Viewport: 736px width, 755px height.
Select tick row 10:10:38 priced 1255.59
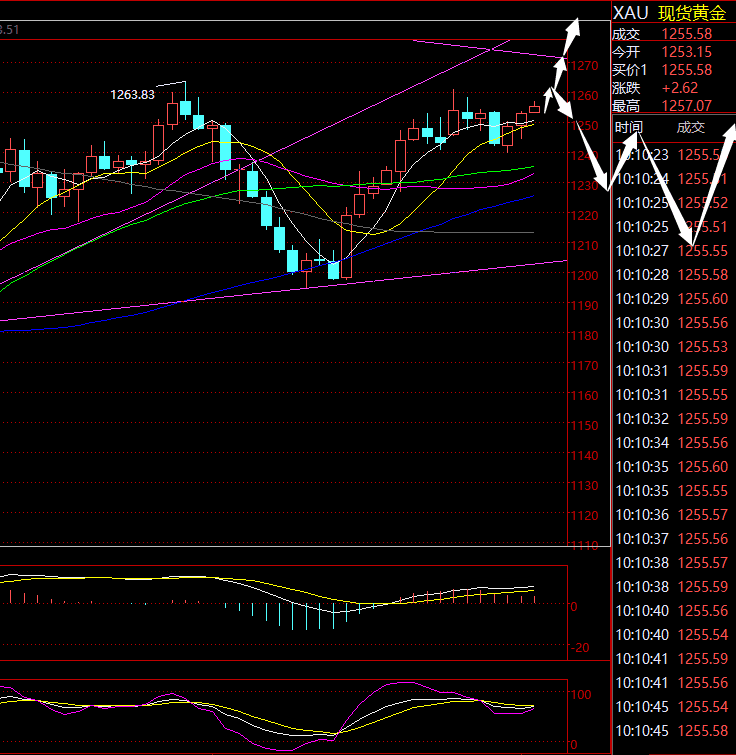[673, 586]
